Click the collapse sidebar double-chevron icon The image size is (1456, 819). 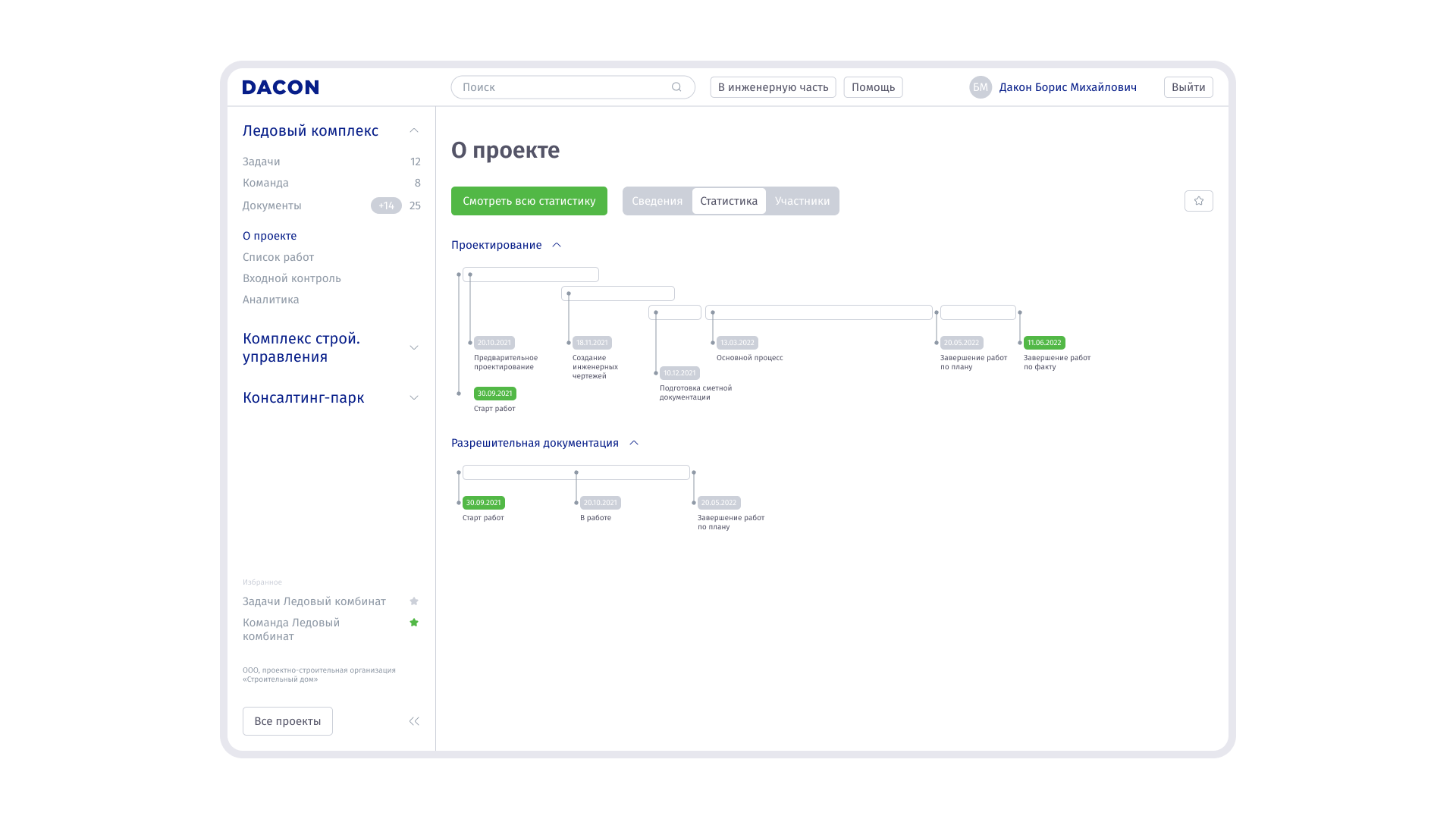[x=414, y=721]
